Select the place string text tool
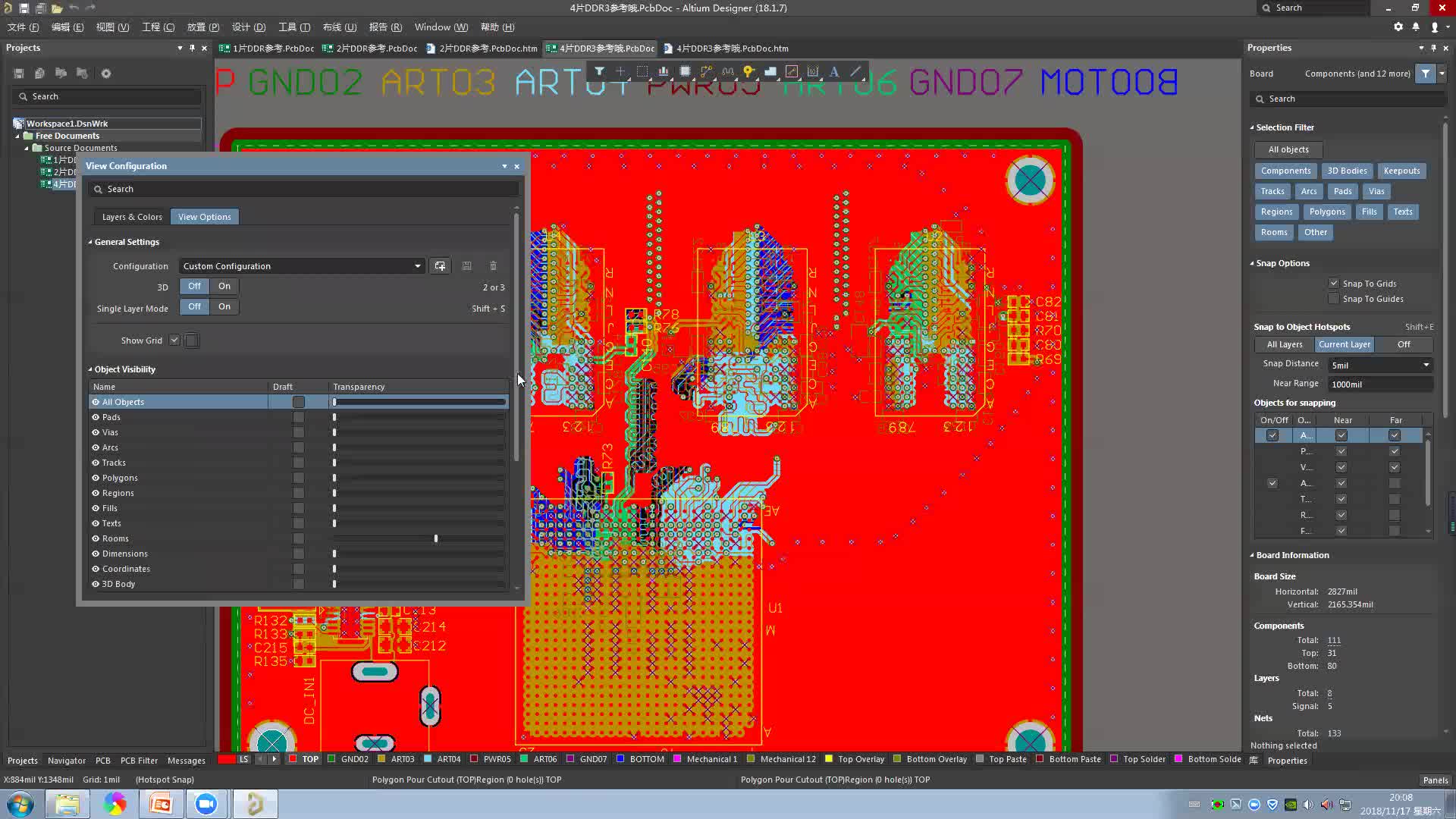 pos(834,71)
